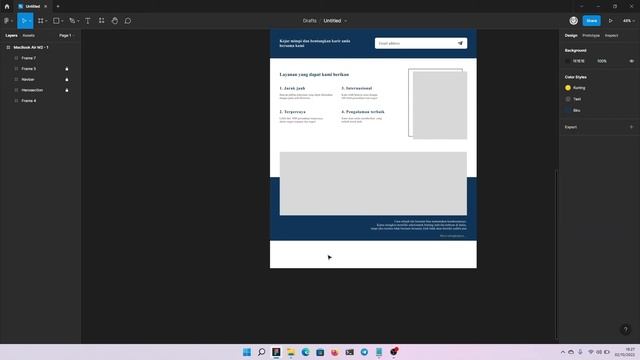Click the send arrow icon in the email field
640x360 pixels.
click(460, 43)
